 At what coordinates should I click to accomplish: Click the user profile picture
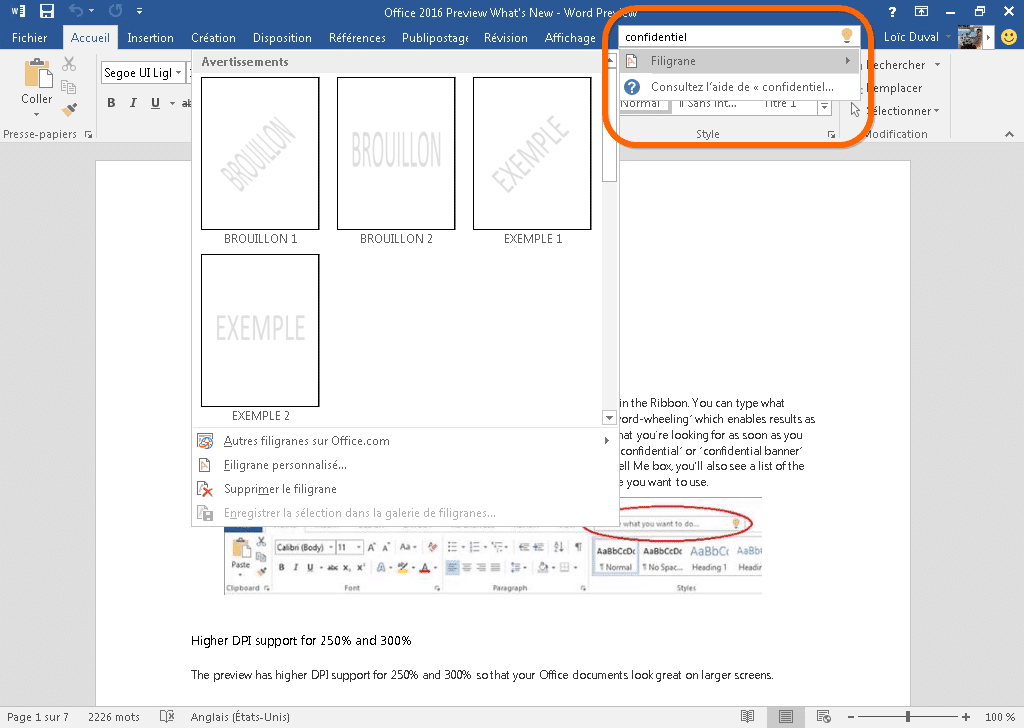pyautogui.click(x=970, y=37)
